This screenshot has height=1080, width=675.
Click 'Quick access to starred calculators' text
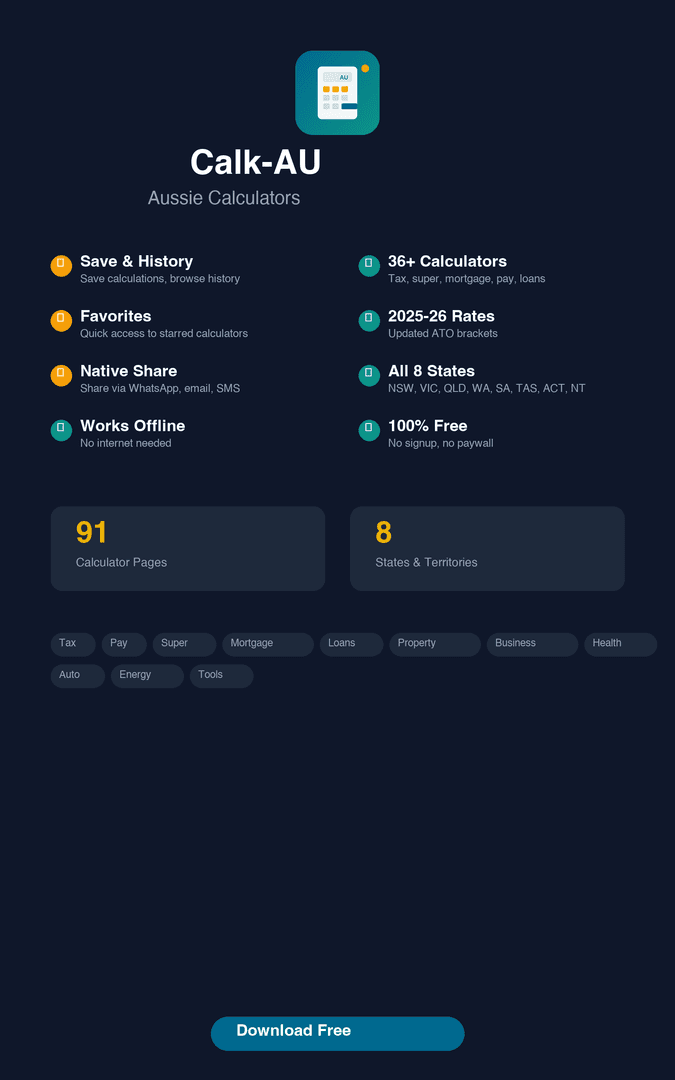pos(164,333)
